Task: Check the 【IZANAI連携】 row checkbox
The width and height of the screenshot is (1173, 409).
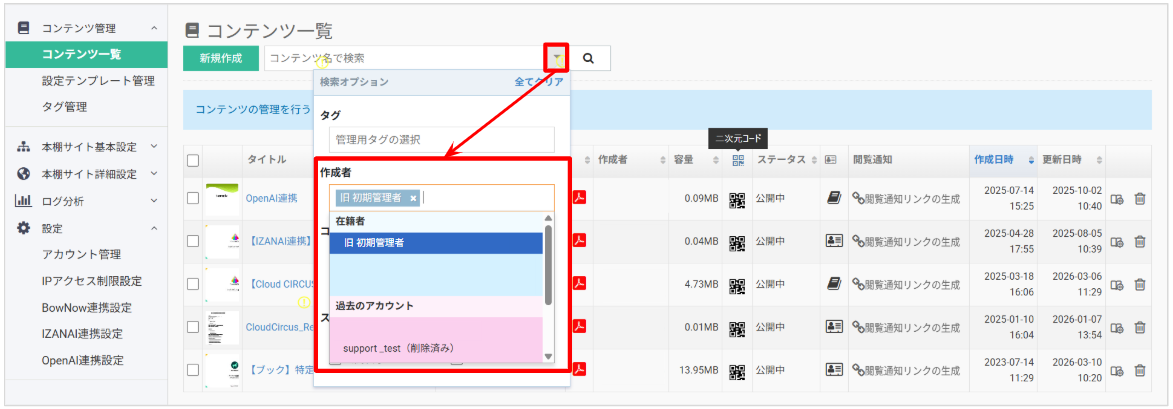Action: pyautogui.click(x=193, y=241)
